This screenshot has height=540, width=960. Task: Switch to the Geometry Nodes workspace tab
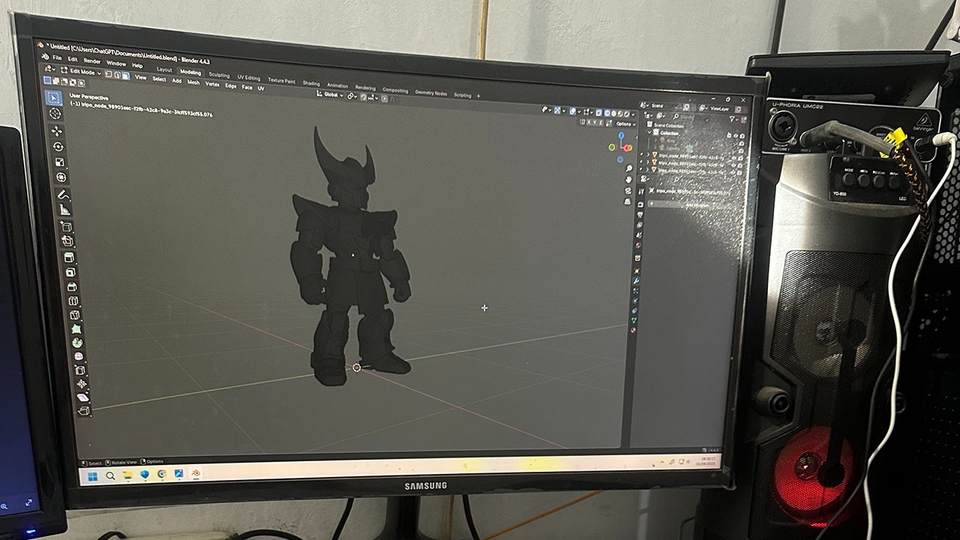tap(431, 92)
